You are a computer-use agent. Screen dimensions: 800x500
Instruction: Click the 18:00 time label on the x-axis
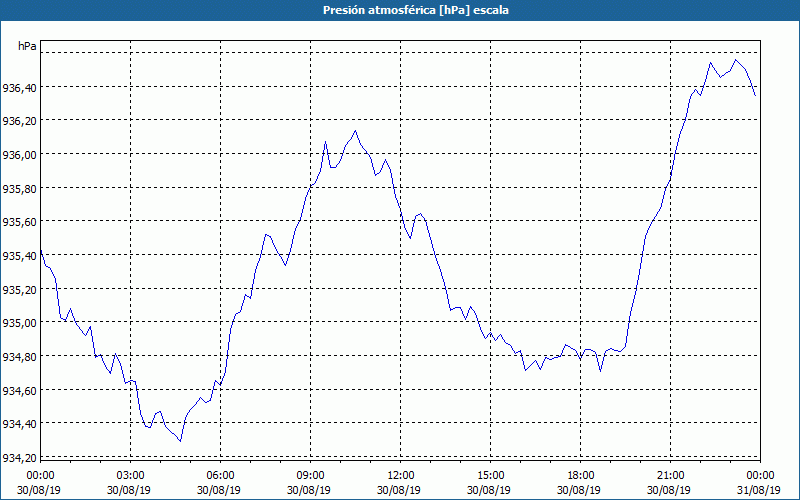click(581, 476)
